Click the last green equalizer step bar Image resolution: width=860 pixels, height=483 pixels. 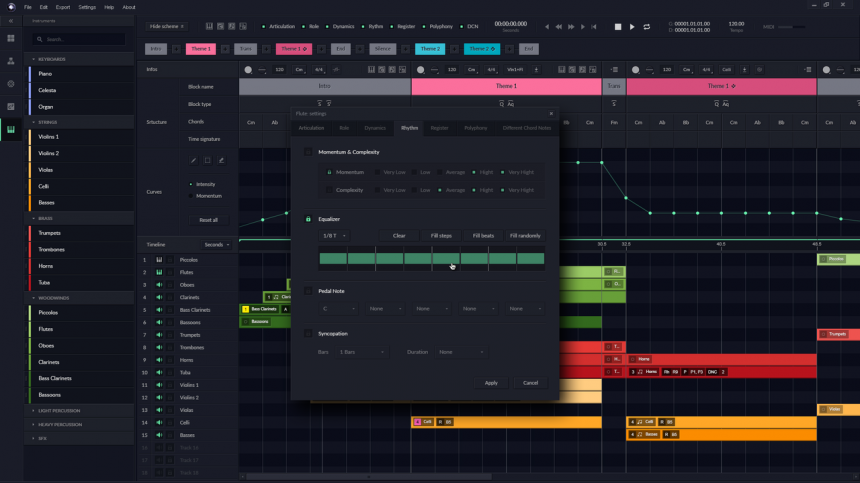click(x=531, y=258)
